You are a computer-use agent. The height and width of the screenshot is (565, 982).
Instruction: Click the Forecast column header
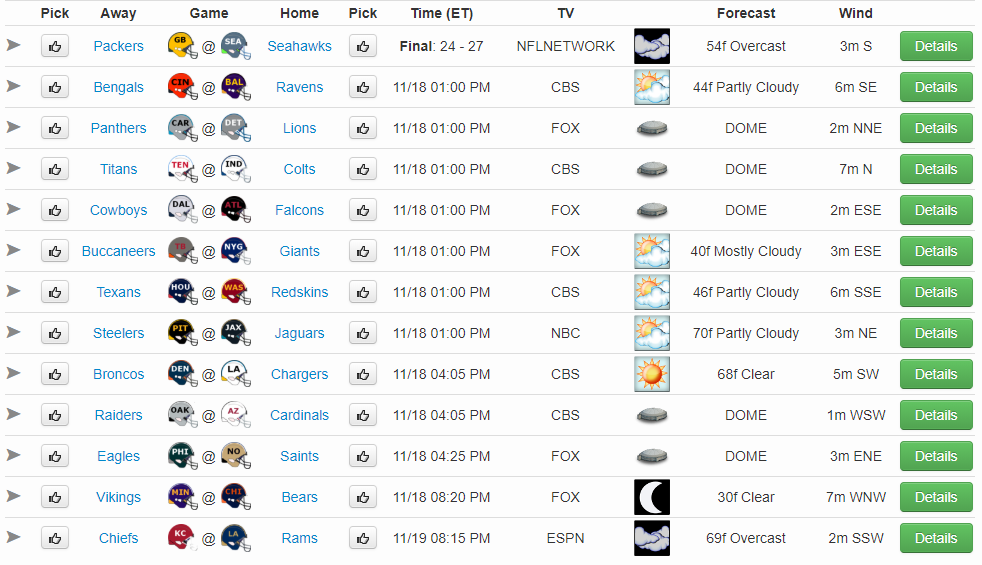pos(746,13)
